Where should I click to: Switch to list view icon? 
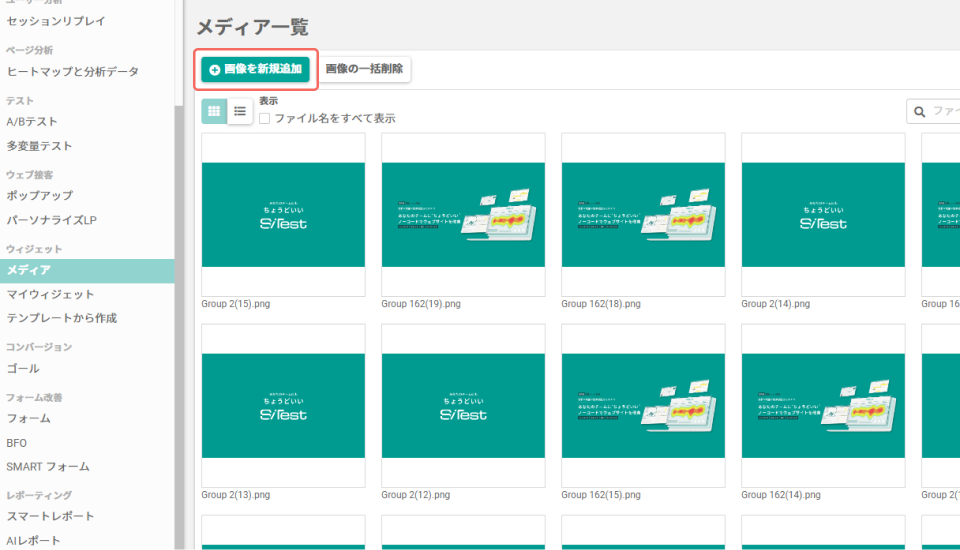240,111
